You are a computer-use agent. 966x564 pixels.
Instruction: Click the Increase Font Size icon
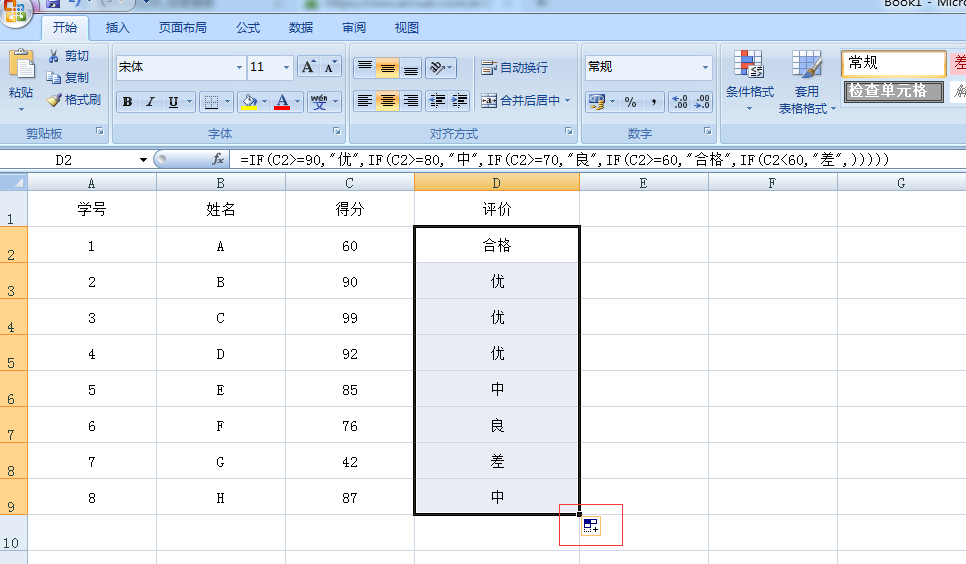click(x=308, y=67)
